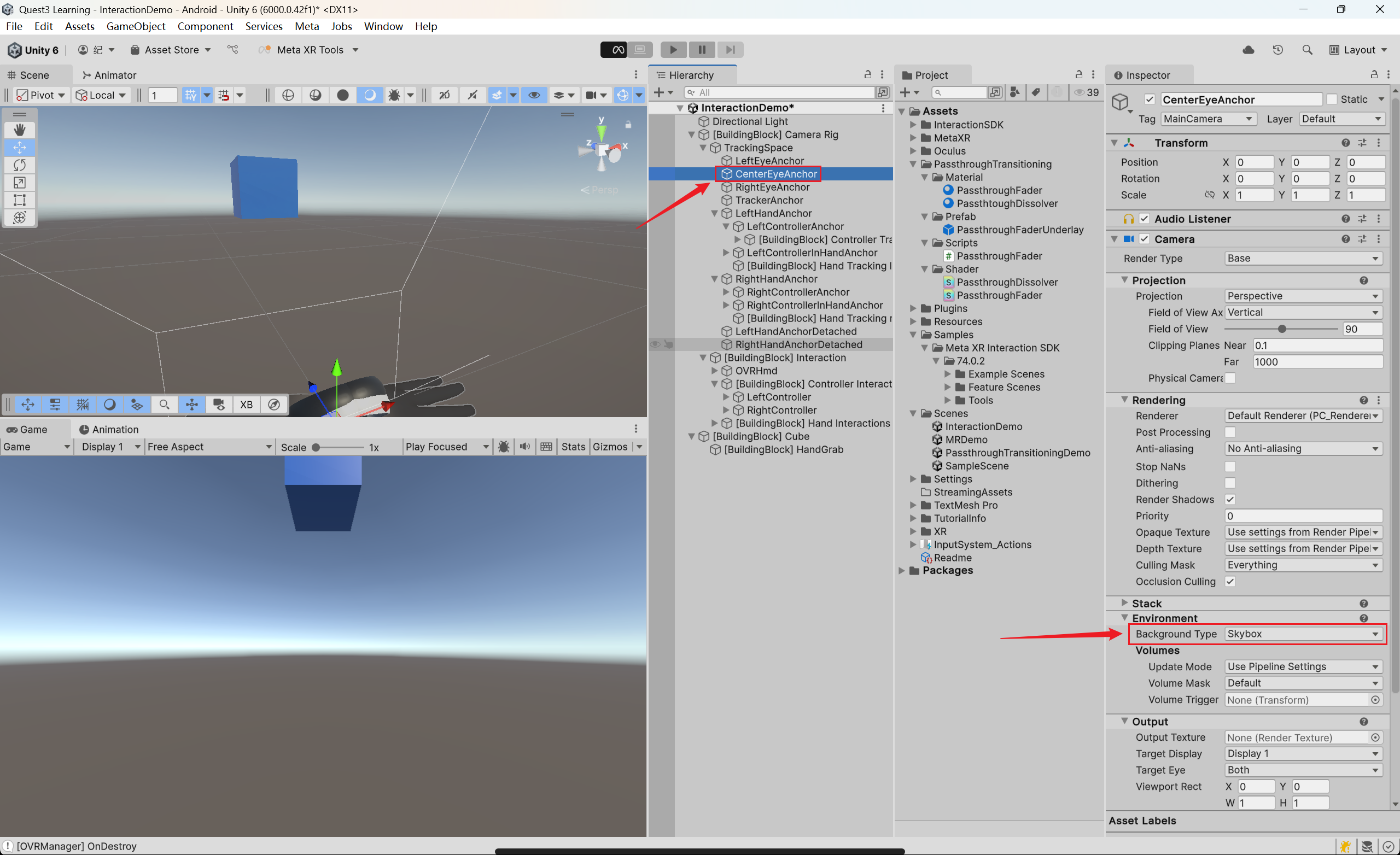Select the Scale tool in Scene toolbar
This screenshot has height=855, width=1400.
pos(19,183)
